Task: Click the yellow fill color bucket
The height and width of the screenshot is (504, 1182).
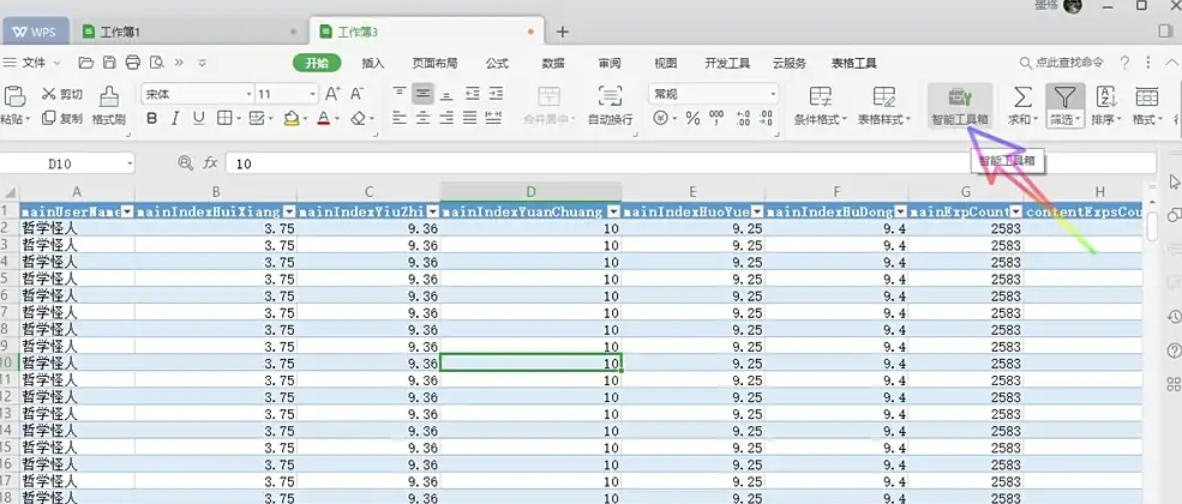Action: coord(290,118)
